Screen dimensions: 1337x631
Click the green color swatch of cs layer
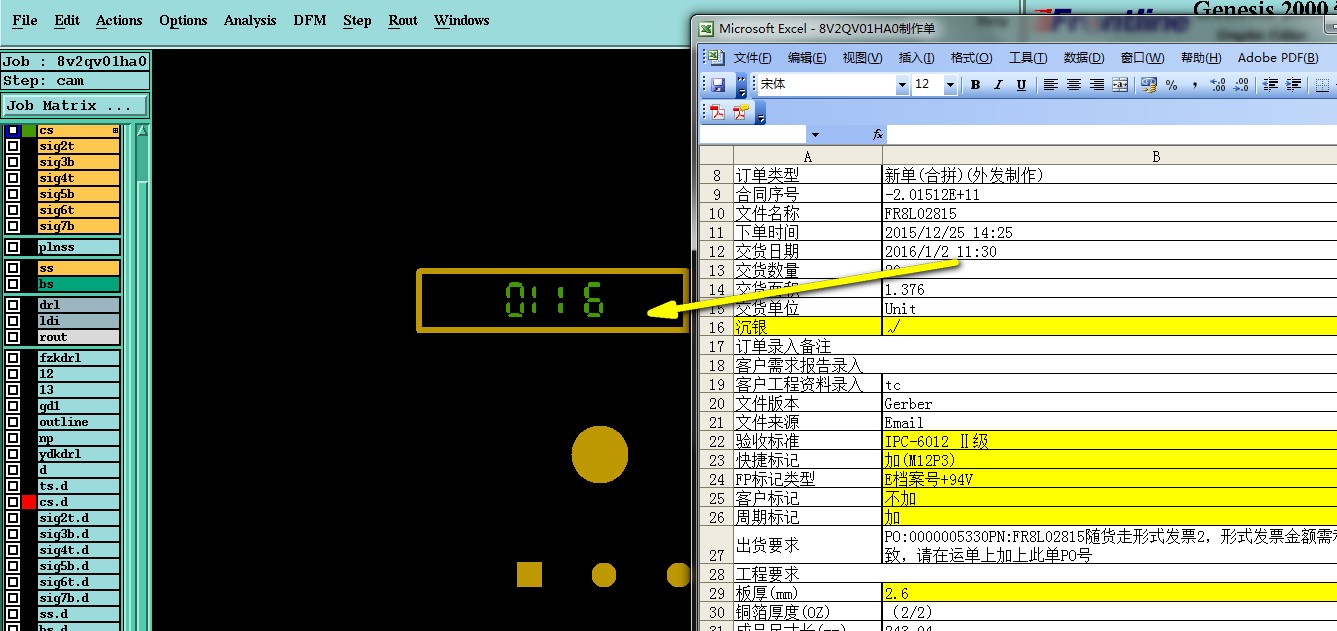tap(29, 131)
